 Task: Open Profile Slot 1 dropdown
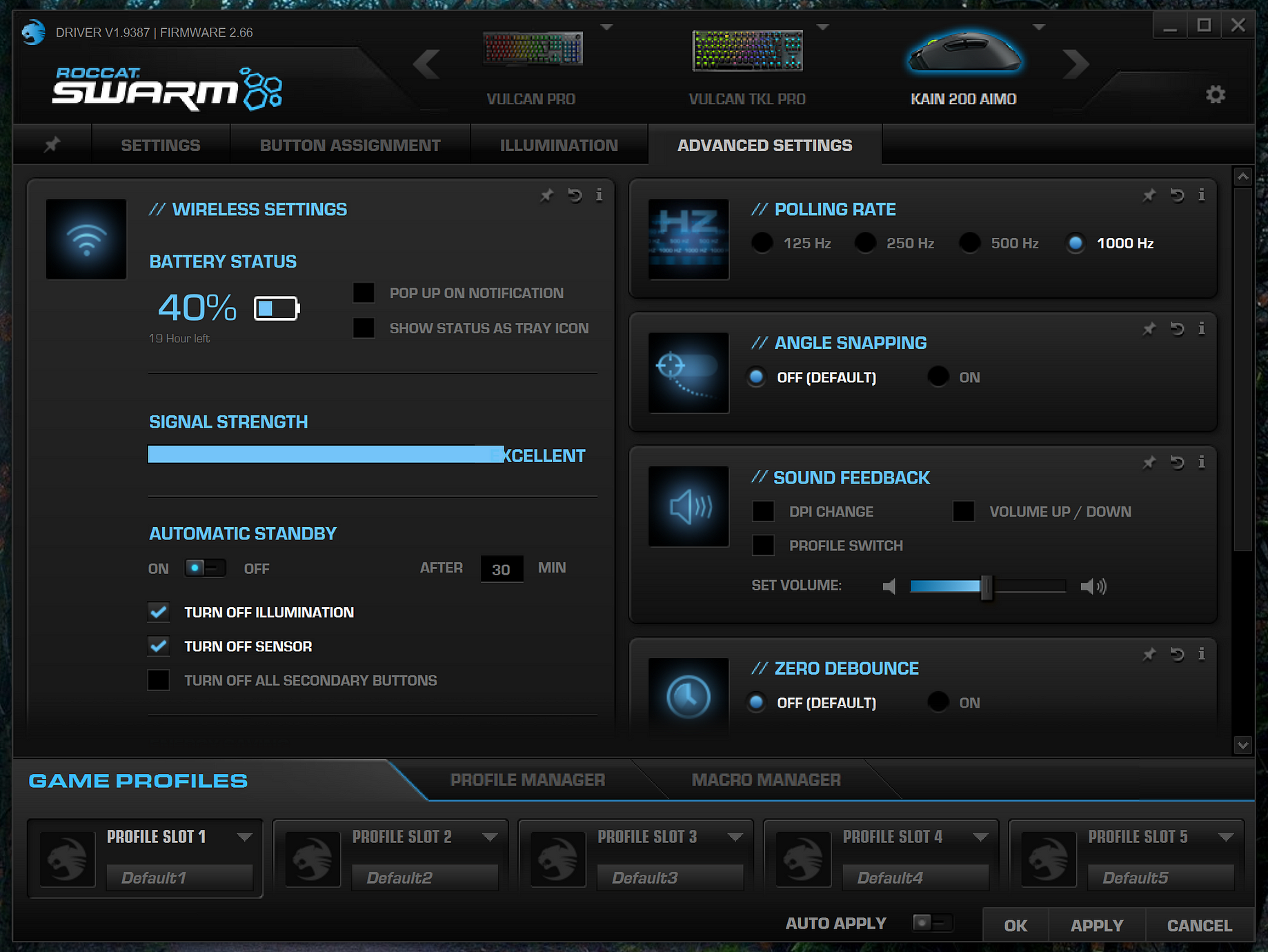244,837
